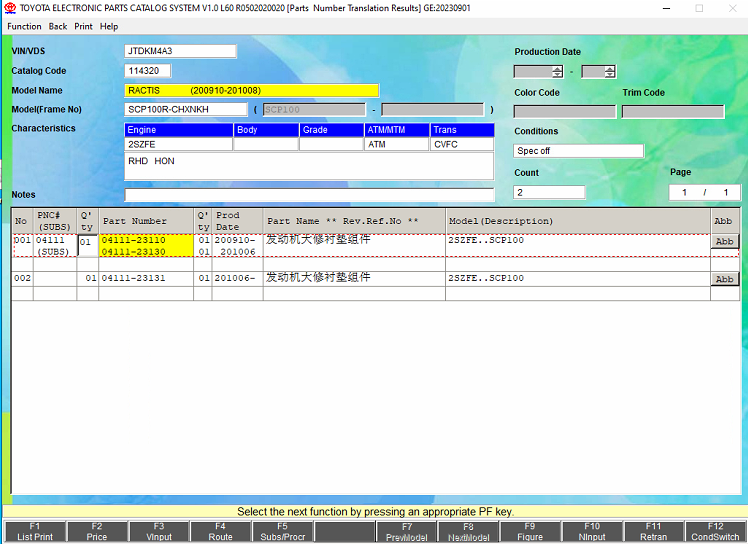
Task: Click the F8 NextModel button
Action: (x=468, y=532)
